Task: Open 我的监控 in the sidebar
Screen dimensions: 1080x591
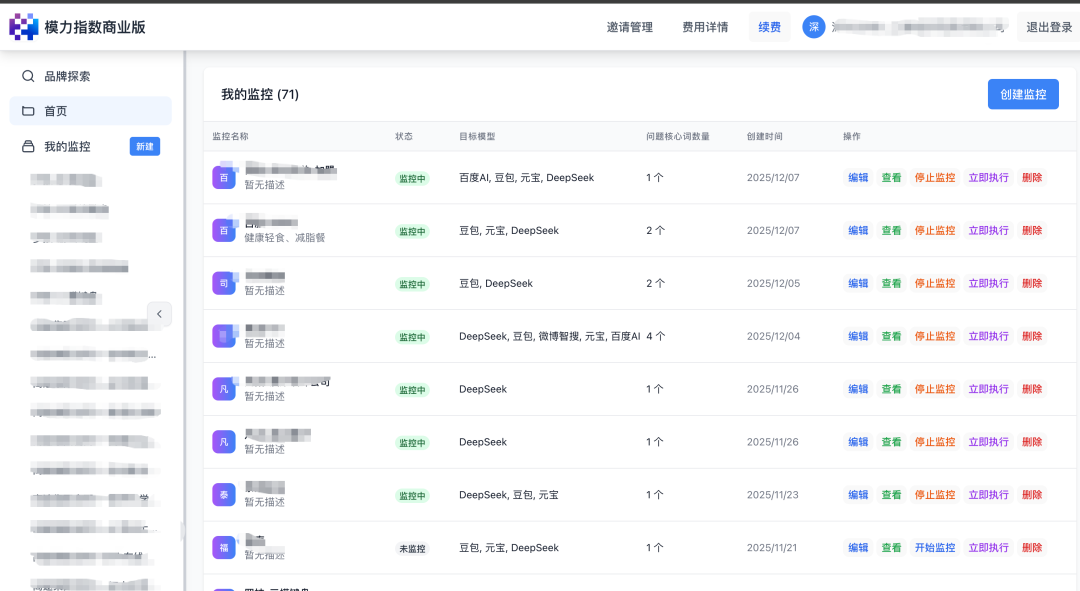Action: tap(68, 146)
